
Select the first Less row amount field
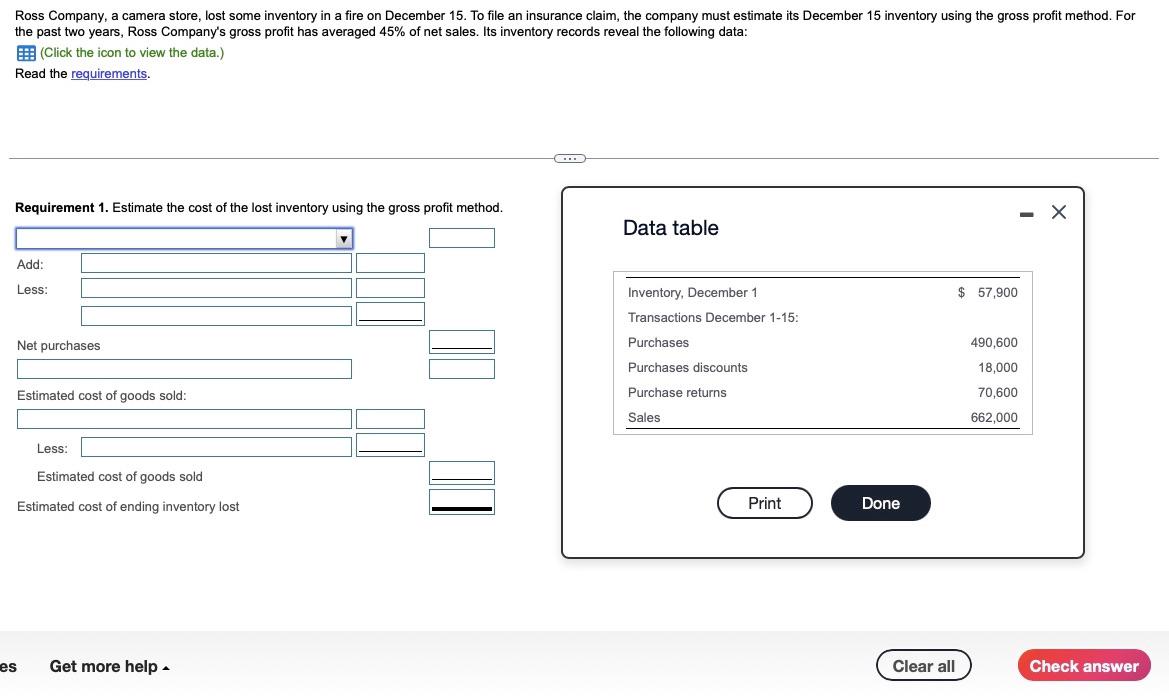tap(391, 288)
